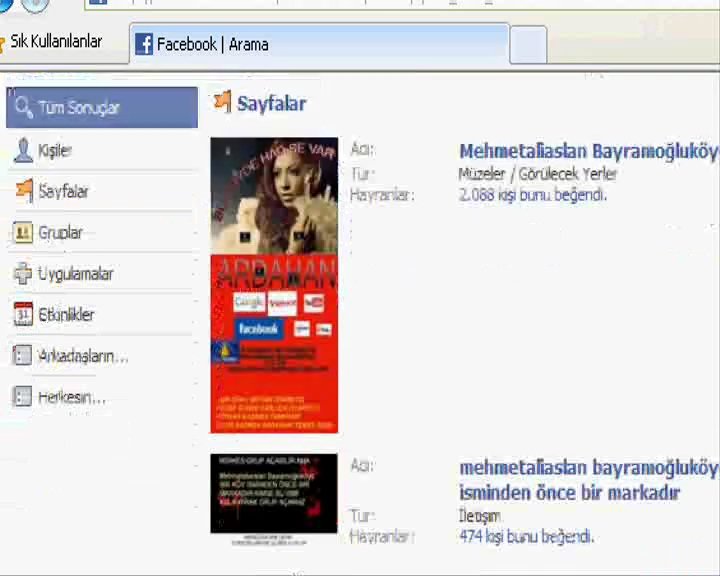The height and width of the screenshot is (576, 720).
Task: Open Sık Kullanılanlar favorites label
Action: click(56, 42)
